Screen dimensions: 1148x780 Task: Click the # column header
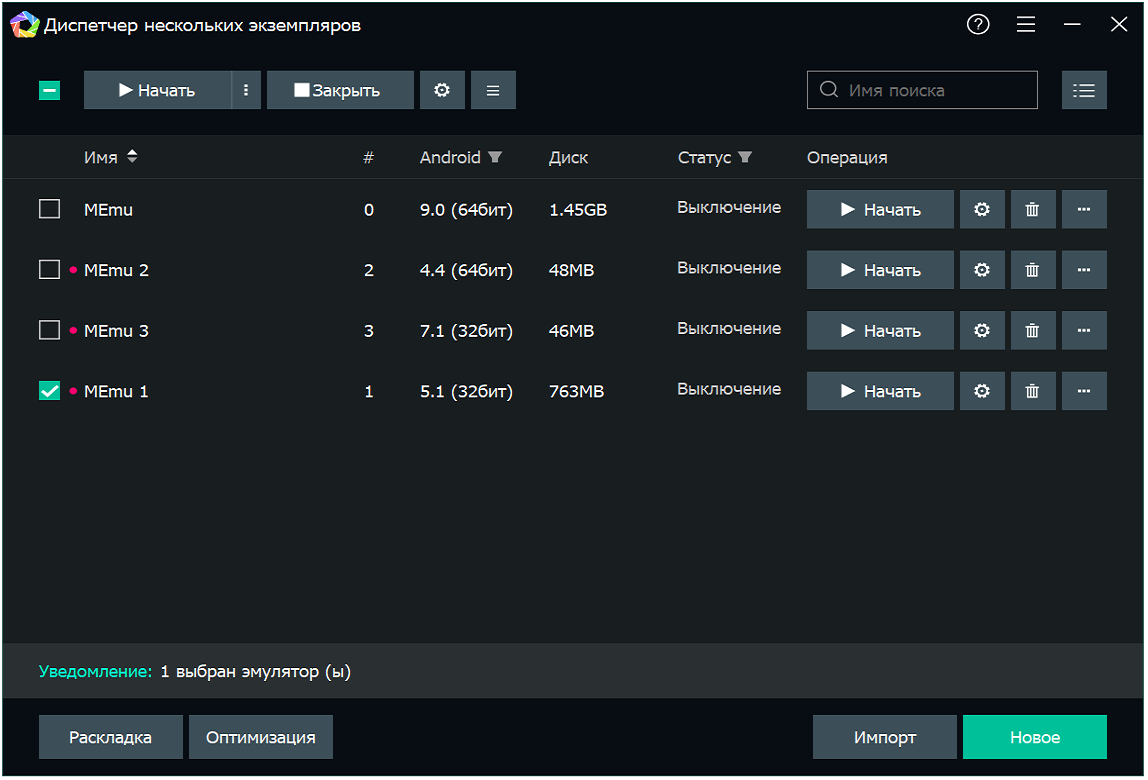pyautogui.click(x=368, y=157)
